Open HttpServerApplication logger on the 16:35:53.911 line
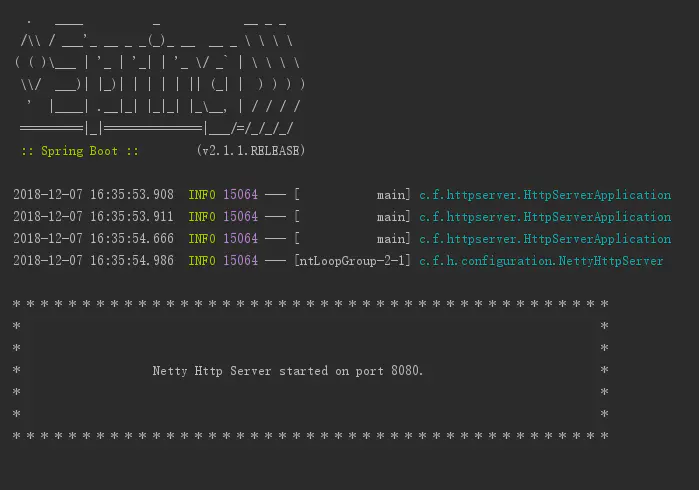Viewport: 699px width, 490px height. pos(545,217)
